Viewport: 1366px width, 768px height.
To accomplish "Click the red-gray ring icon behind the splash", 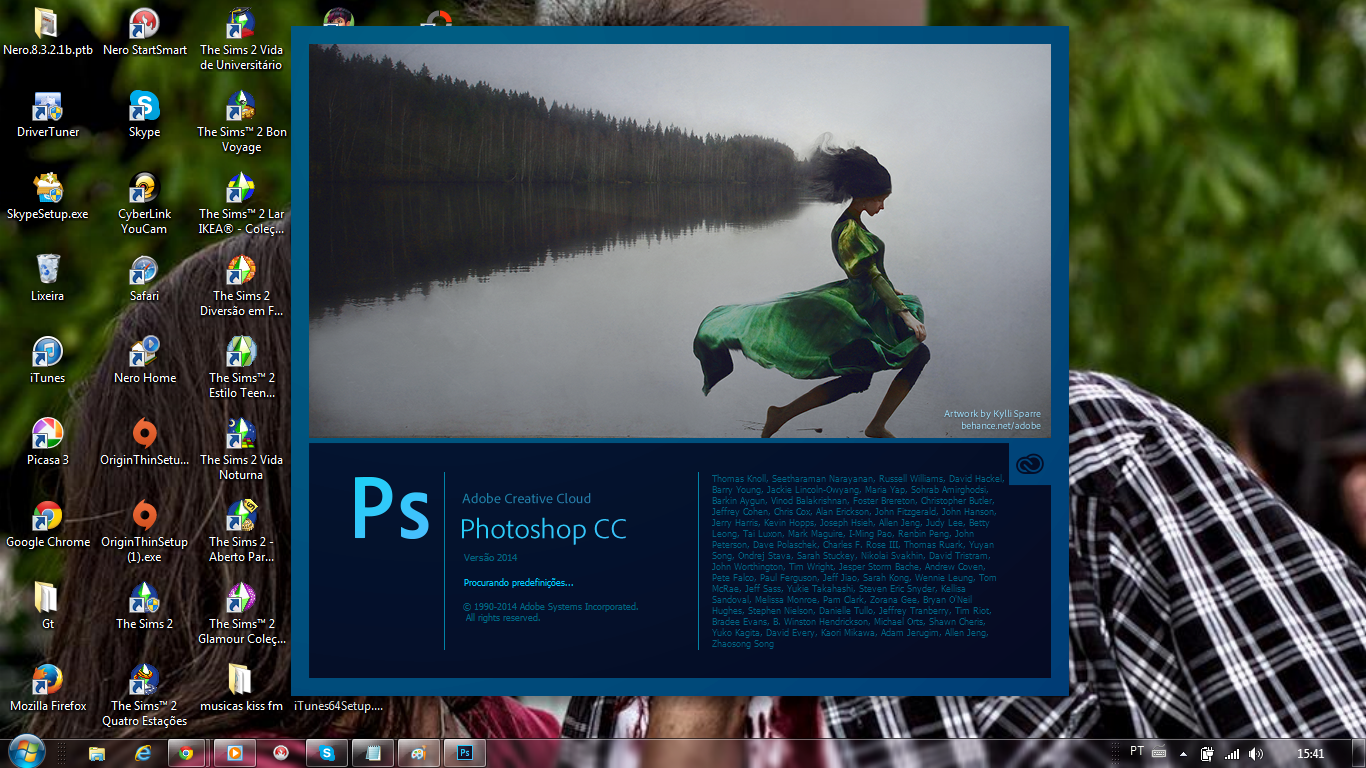I will pyautogui.click(x=437, y=16).
